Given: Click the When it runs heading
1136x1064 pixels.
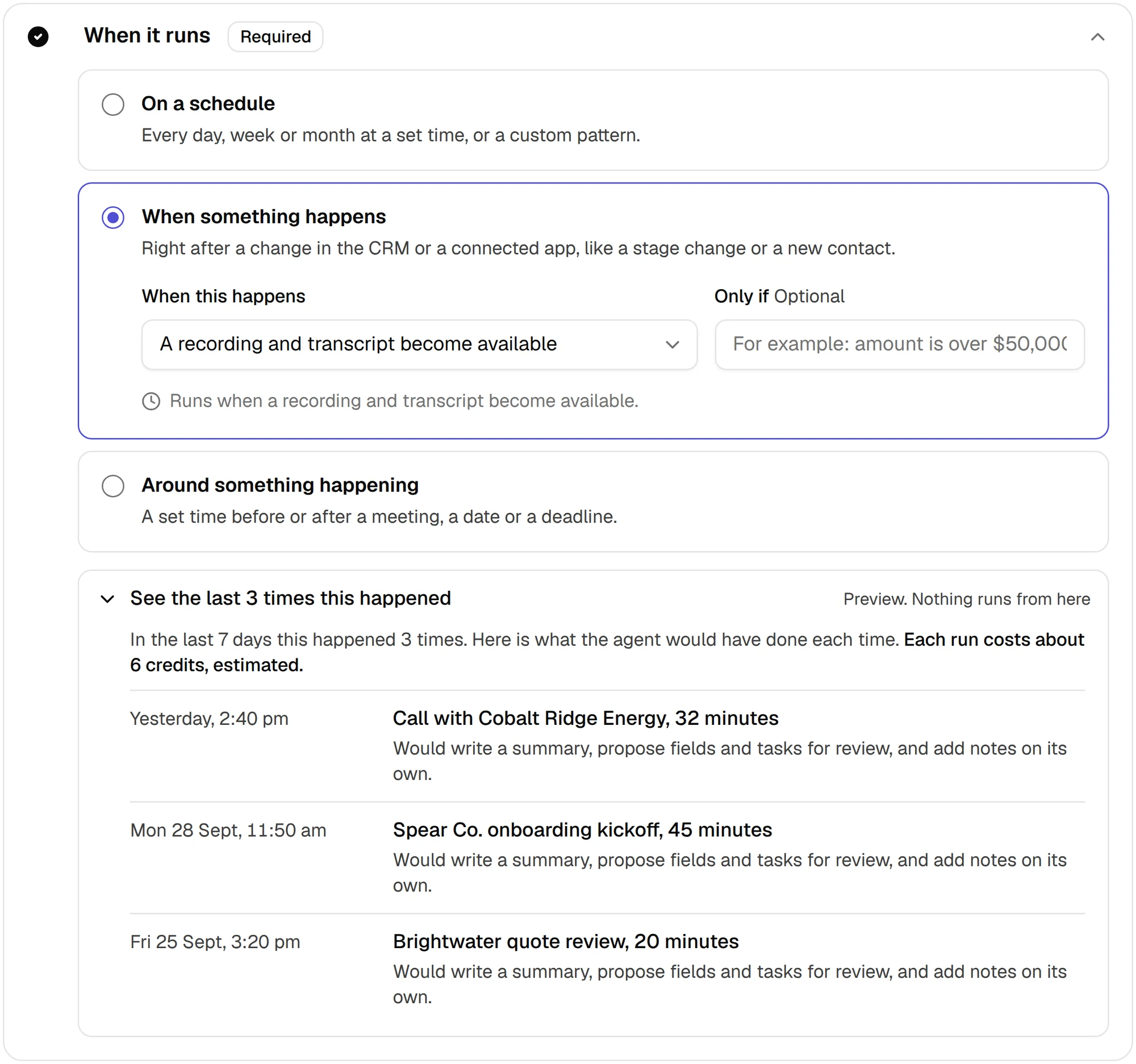Looking at the screenshot, I should (x=147, y=35).
